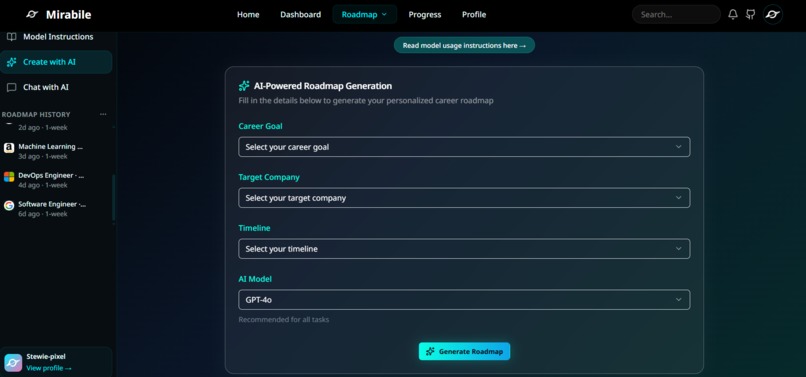The width and height of the screenshot is (806, 377).
Task: Select Chat with AI in the sidebar
Action: [56, 87]
